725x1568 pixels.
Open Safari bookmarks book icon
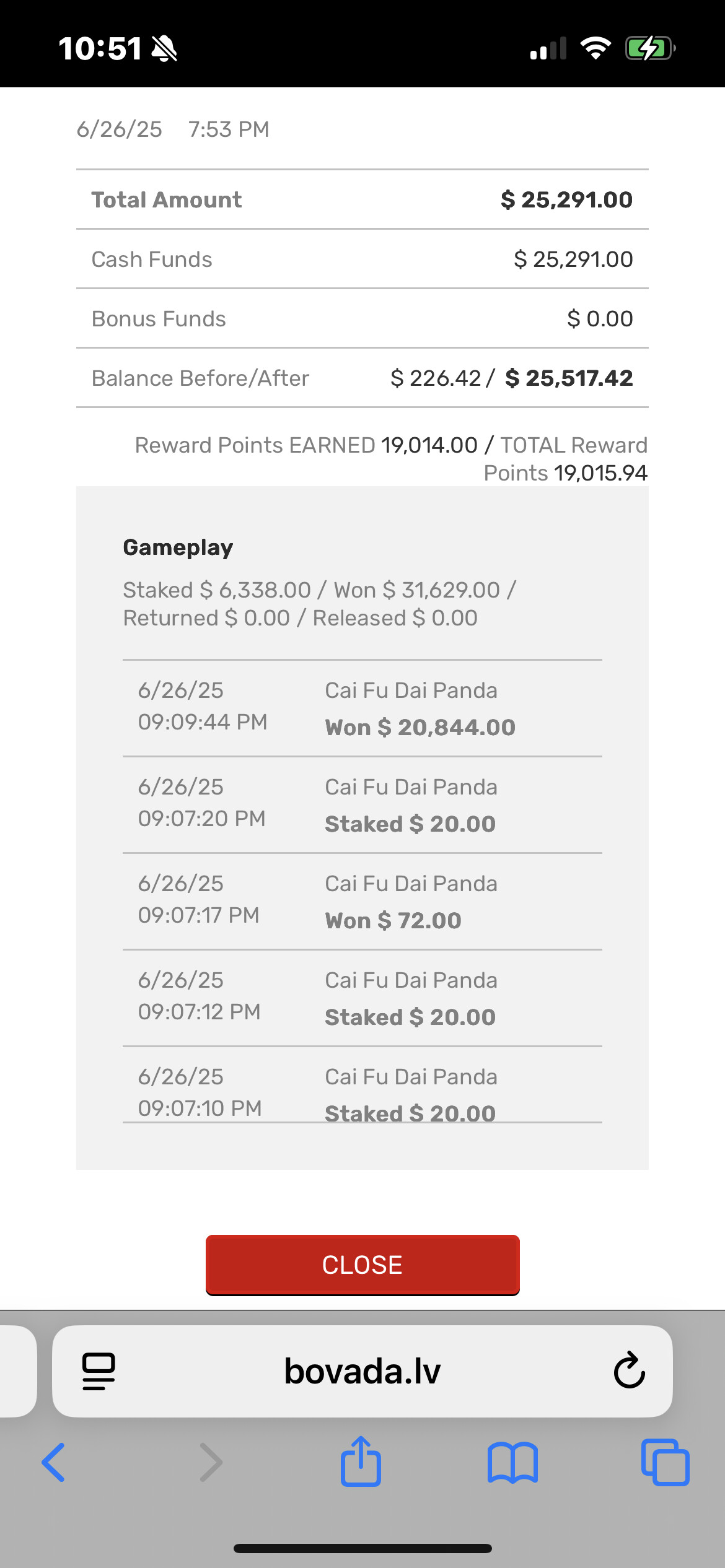(x=512, y=1463)
